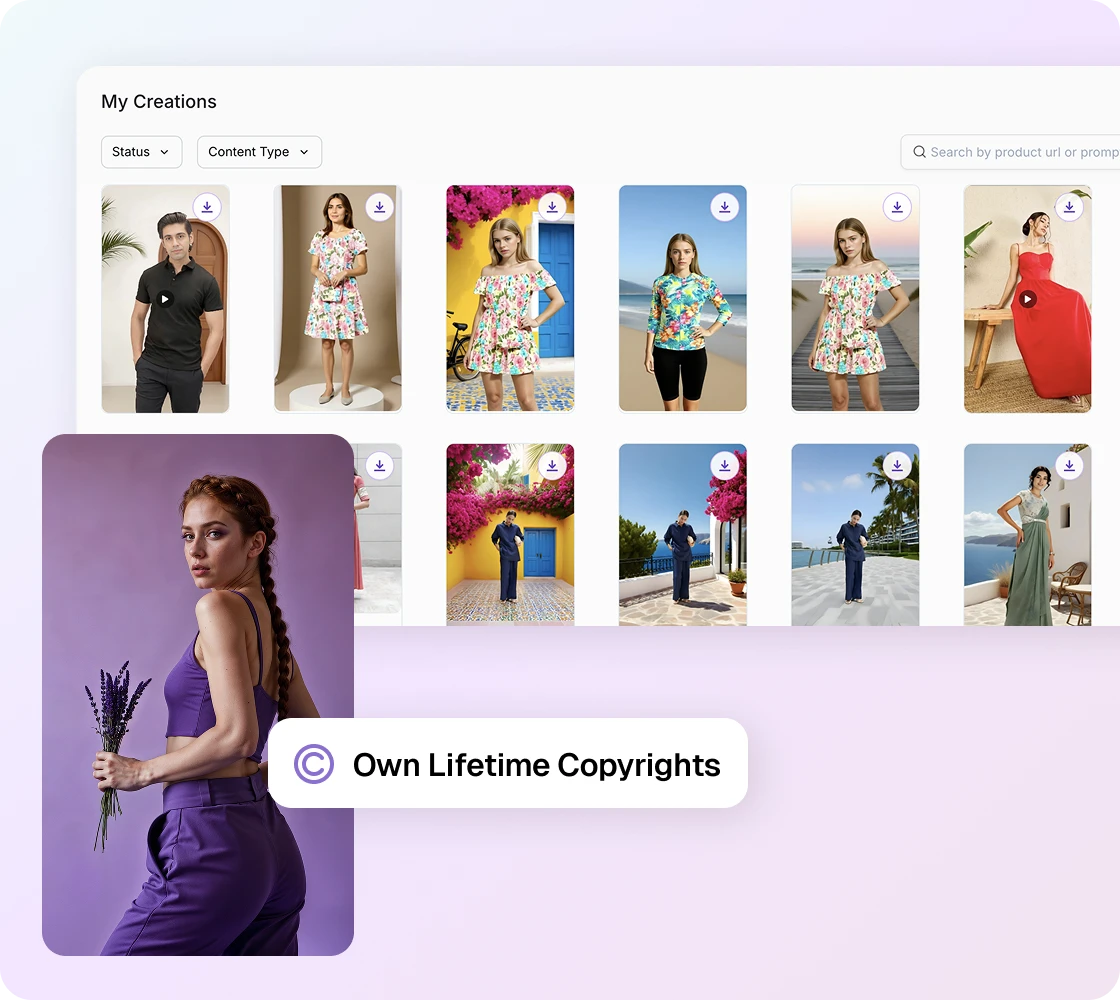Download the tropical print top beach image
This screenshot has width=1120, height=1000.
(x=725, y=207)
